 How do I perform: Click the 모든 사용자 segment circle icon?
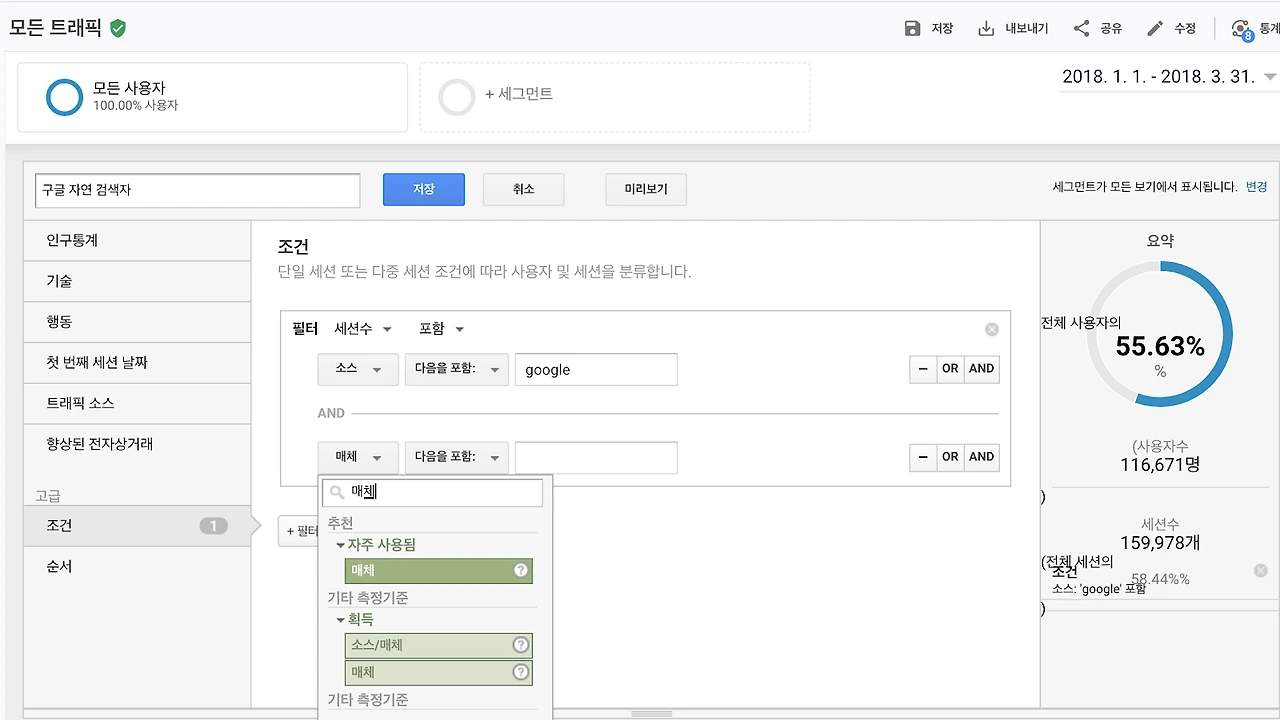tap(65, 97)
